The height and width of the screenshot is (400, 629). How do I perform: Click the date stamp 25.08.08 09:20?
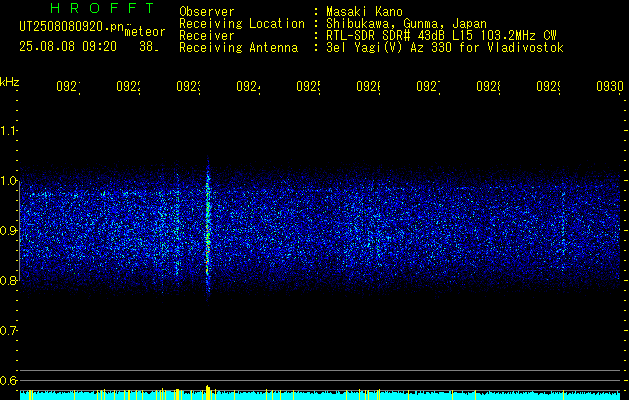(68, 47)
